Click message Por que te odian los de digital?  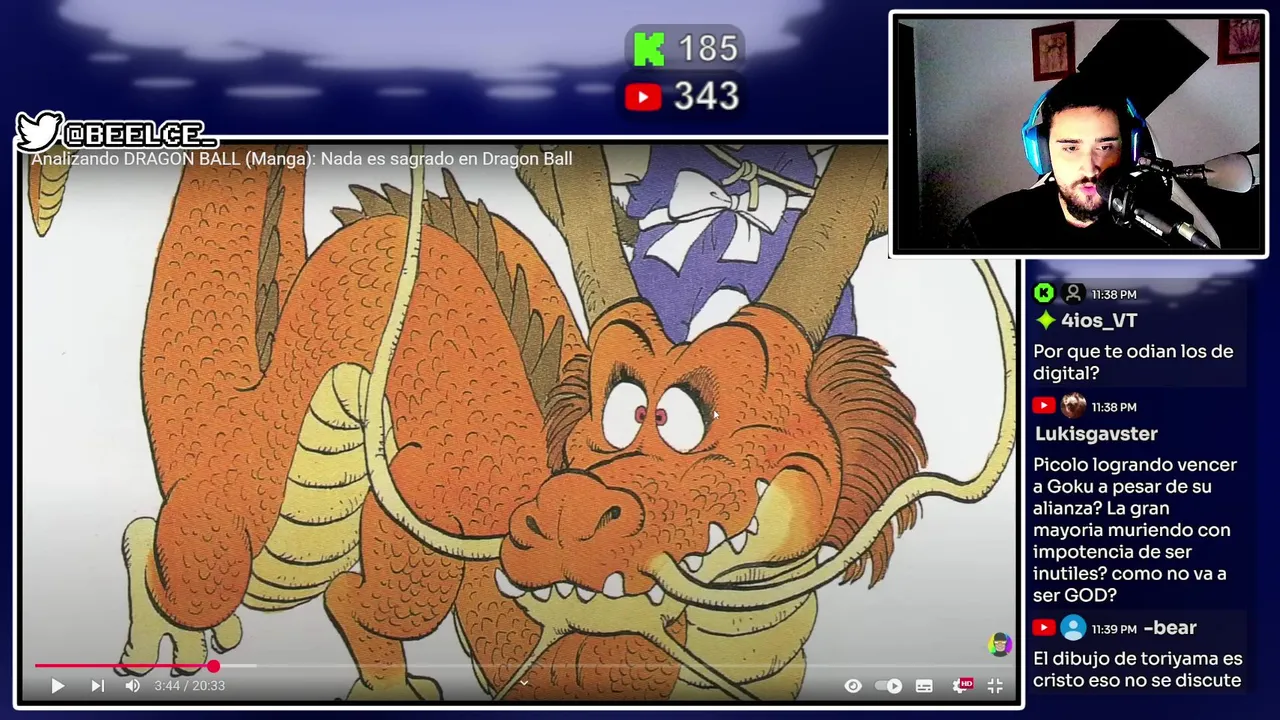(1133, 363)
